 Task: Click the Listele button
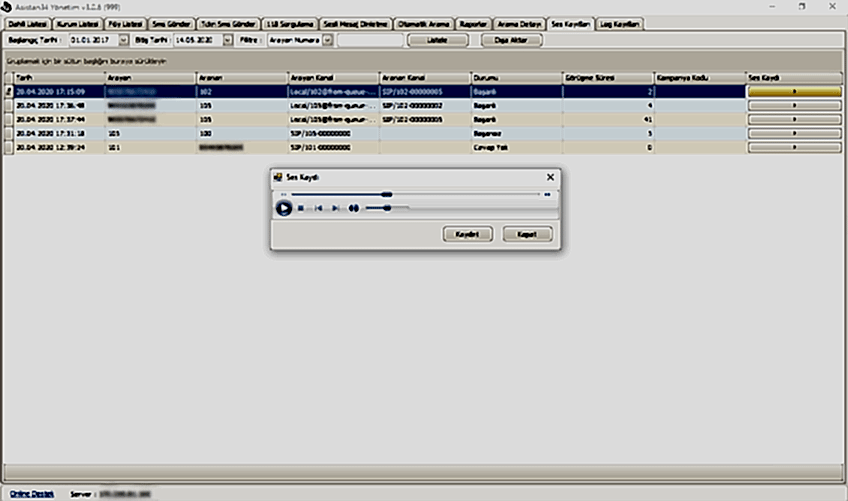click(x=437, y=40)
